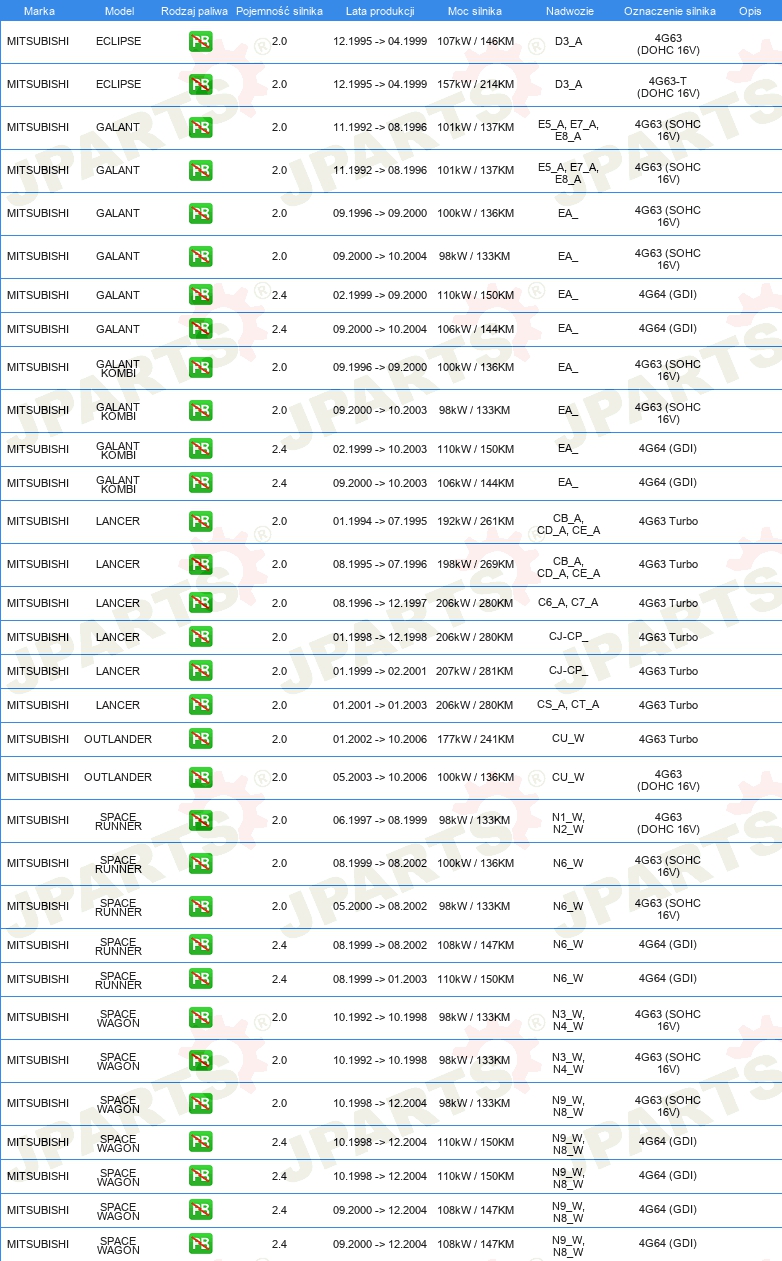Click fuel icon for Space Runner 05.2000 98kW row
Screen dimensions: 782x1261
click(x=200, y=906)
